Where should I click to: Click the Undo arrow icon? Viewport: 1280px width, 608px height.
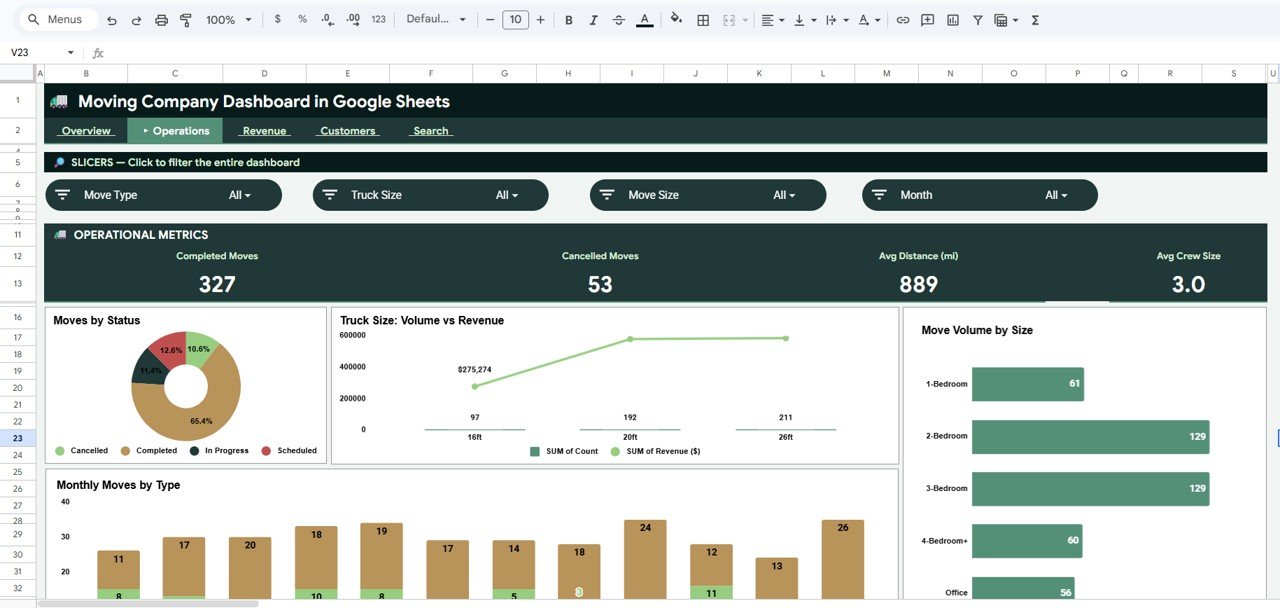coord(111,20)
